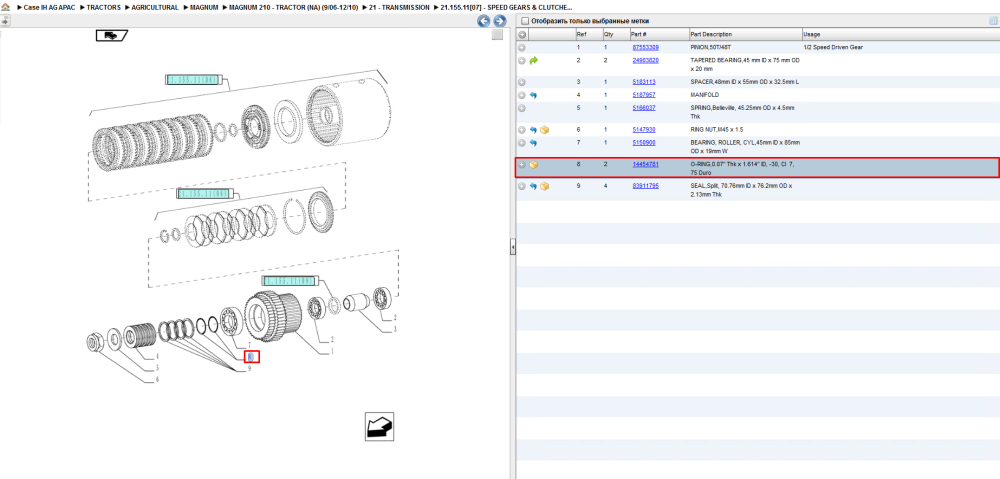Image resolution: width=1000 pixels, height=479 pixels.
Task: Click the Usage column header
Action: click(x=901, y=34)
